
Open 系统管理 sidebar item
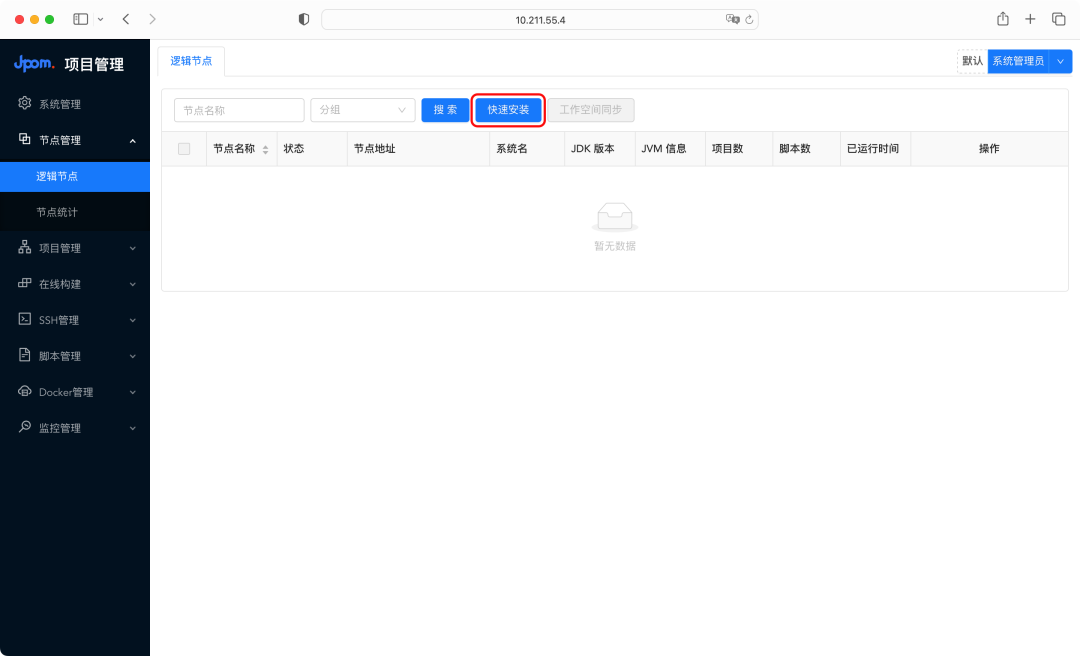click(74, 103)
